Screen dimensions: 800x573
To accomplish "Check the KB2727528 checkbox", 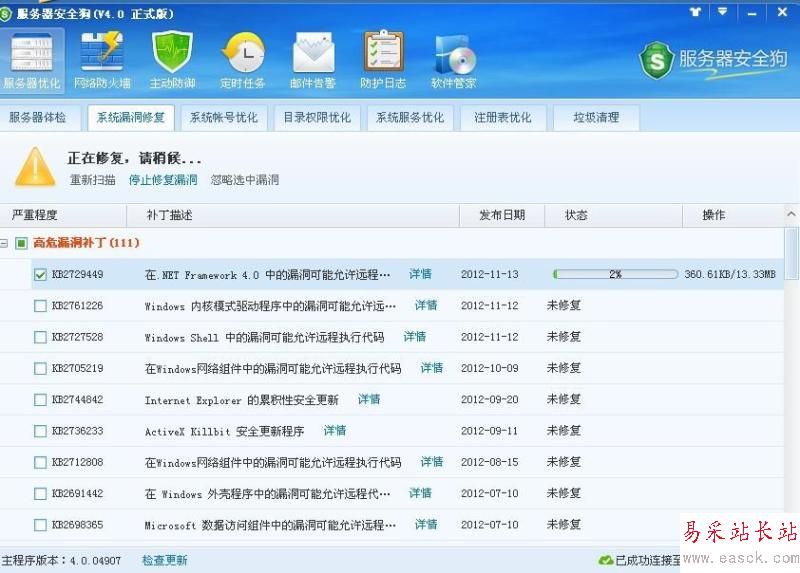I will 40,337.
